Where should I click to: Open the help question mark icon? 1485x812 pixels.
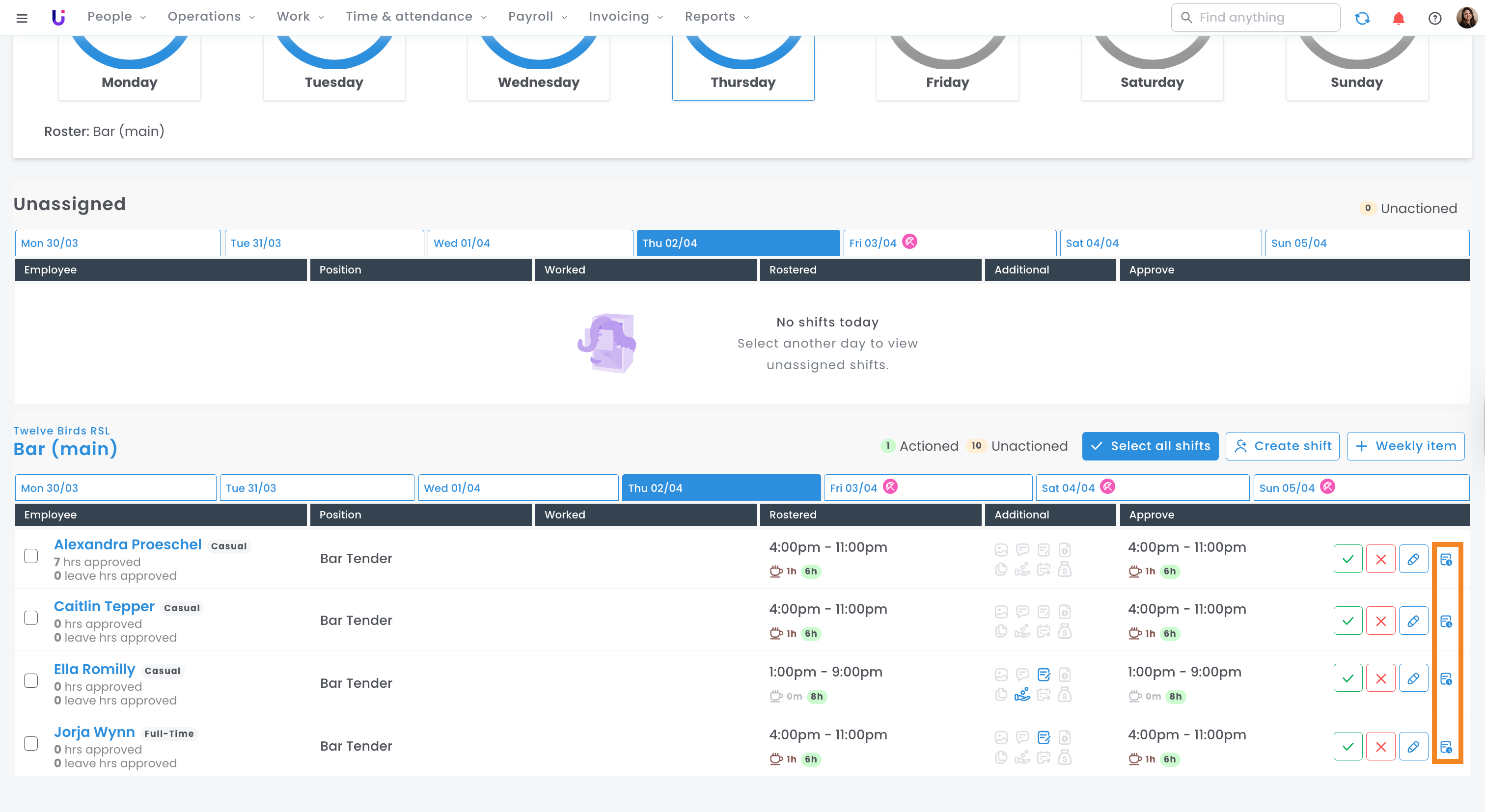pyautogui.click(x=1434, y=18)
